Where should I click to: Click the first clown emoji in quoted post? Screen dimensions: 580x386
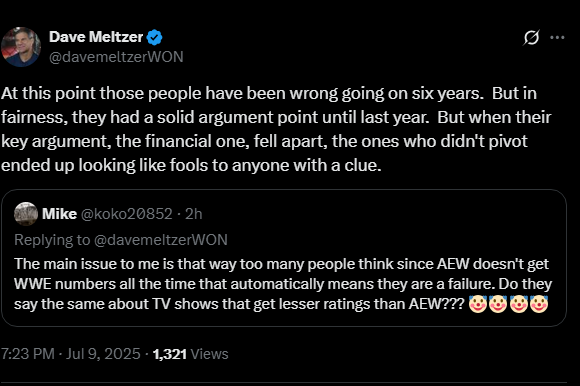point(478,304)
